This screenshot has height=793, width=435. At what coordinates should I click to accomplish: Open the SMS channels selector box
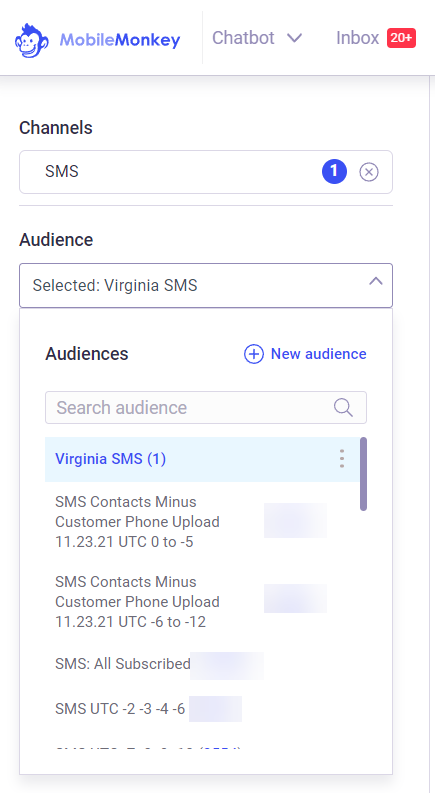tap(206, 172)
